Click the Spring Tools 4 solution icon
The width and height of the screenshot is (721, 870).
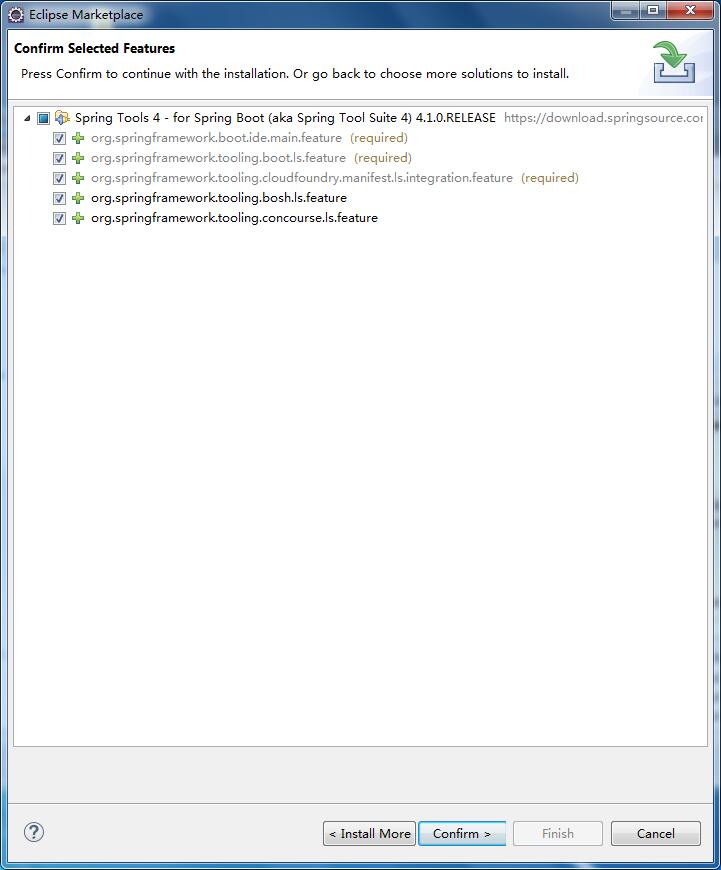pos(62,118)
